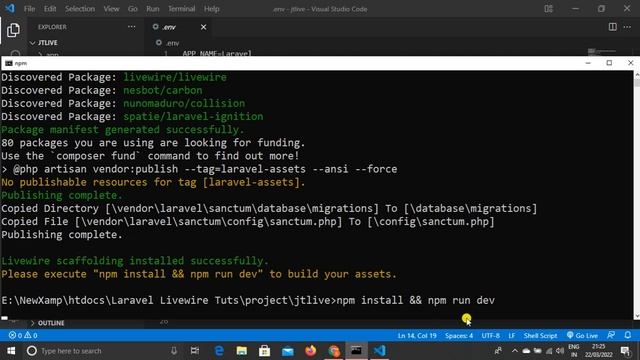640x360 pixels.
Task: Click the VS Code logo icon
Action: click(9, 8)
